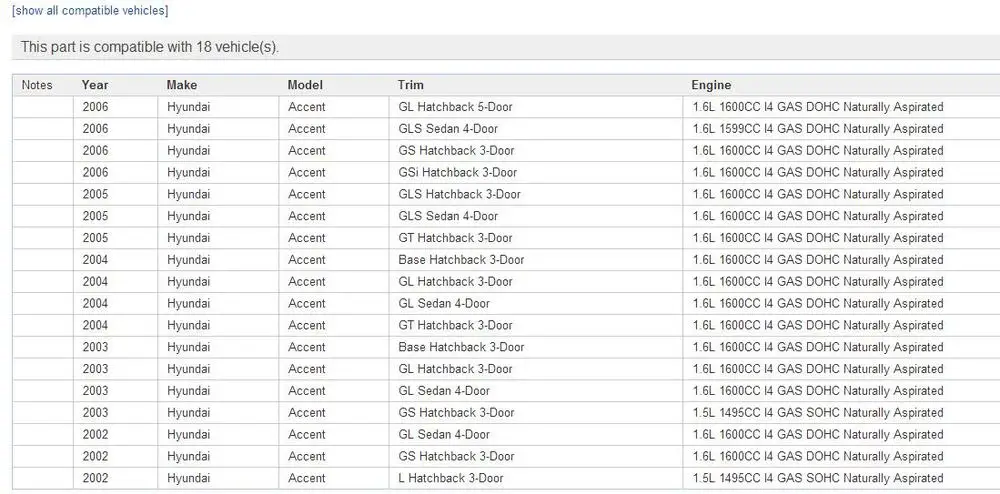Image resolution: width=1000 pixels, height=494 pixels.
Task: Click the L Hatchback 3-Door trim cell
Action: coord(536,478)
